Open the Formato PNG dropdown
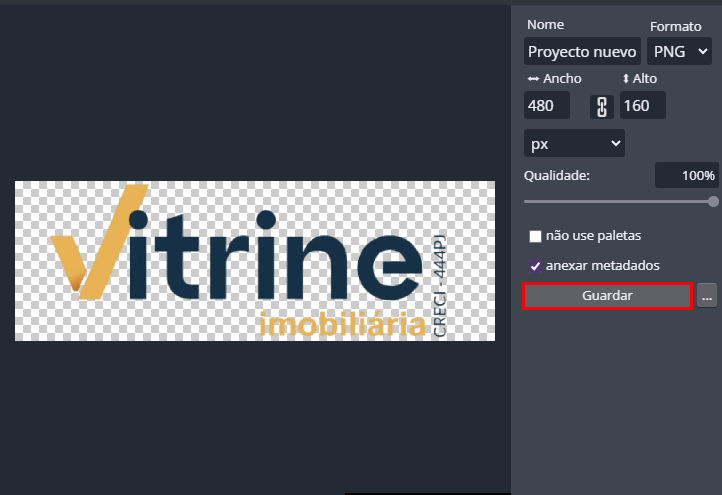 pos(680,51)
